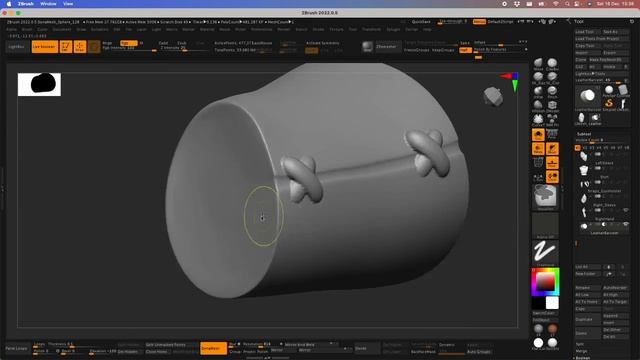Select the large LeatherBarcover current tool thumbnail

(588, 97)
